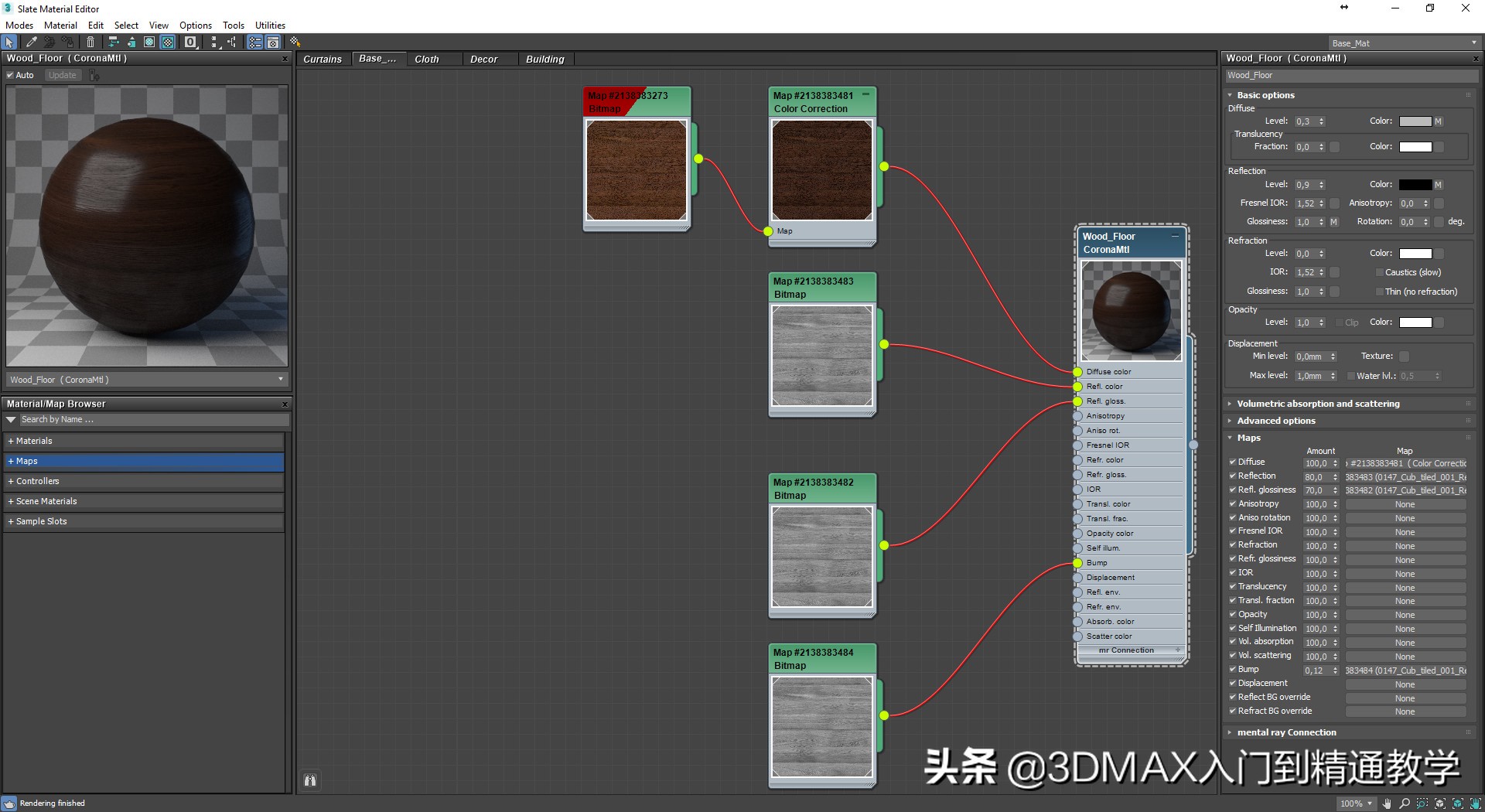Select the Pick Material from Object eyedropper tool

(31, 43)
